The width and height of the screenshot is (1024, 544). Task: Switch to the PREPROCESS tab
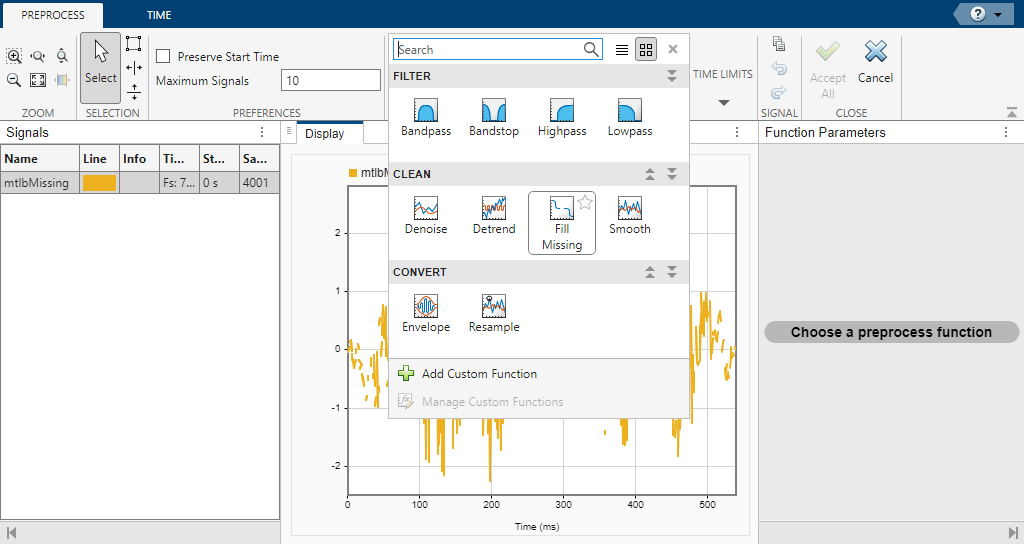click(x=53, y=15)
